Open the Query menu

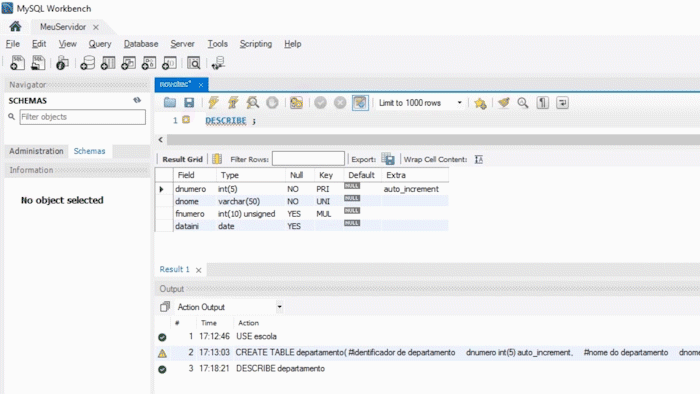pos(100,44)
